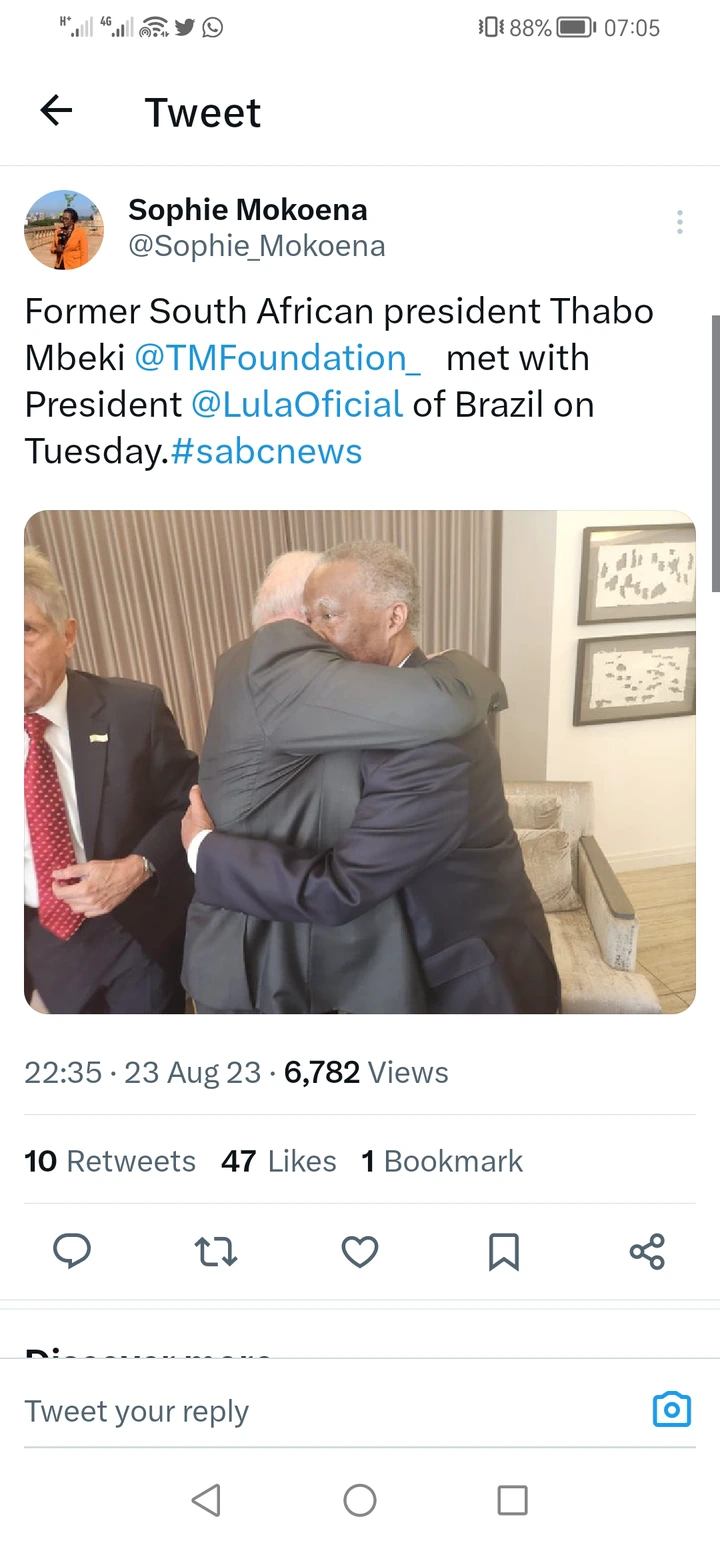Tap the retweet arrows icon
Image resolution: width=720 pixels, height=1541 pixels.
click(216, 1251)
